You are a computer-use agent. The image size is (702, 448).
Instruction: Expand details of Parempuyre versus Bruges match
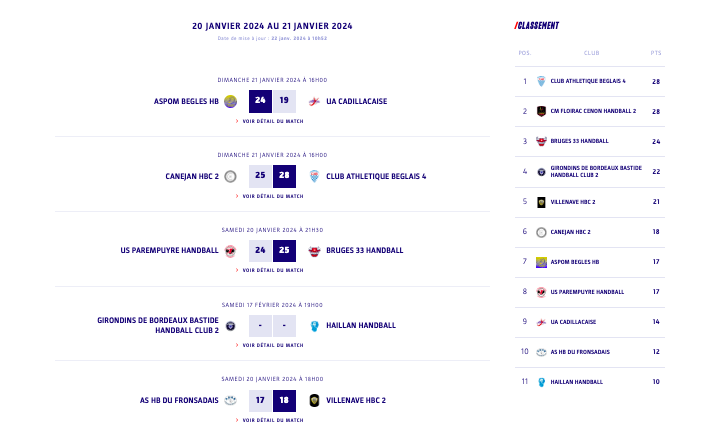pyautogui.click(x=272, y=270)
